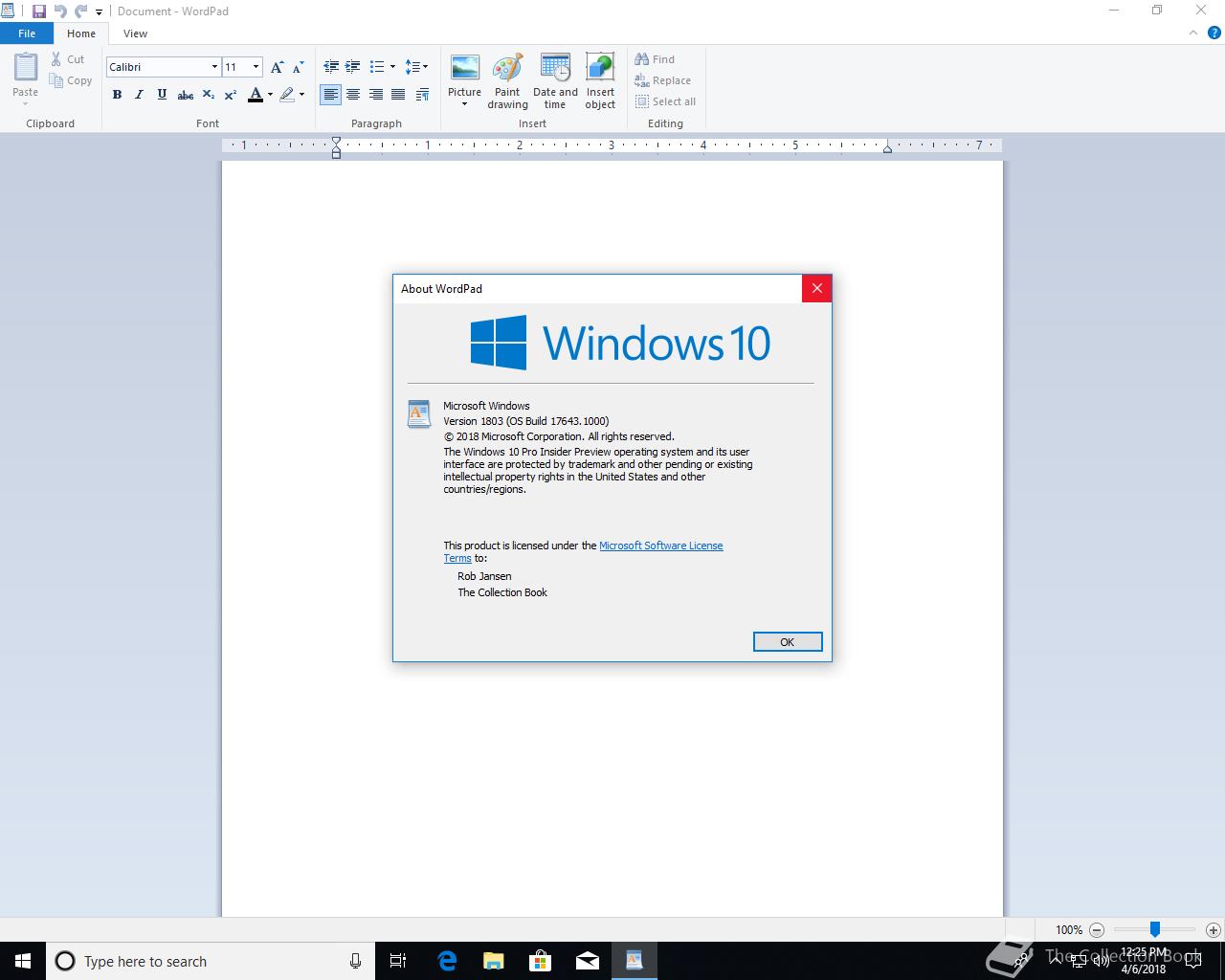This screenshot has width=1225, height=980.
Task: Click the zoom out minus button
Action: pyautogui.click(x=1097, y=930)
